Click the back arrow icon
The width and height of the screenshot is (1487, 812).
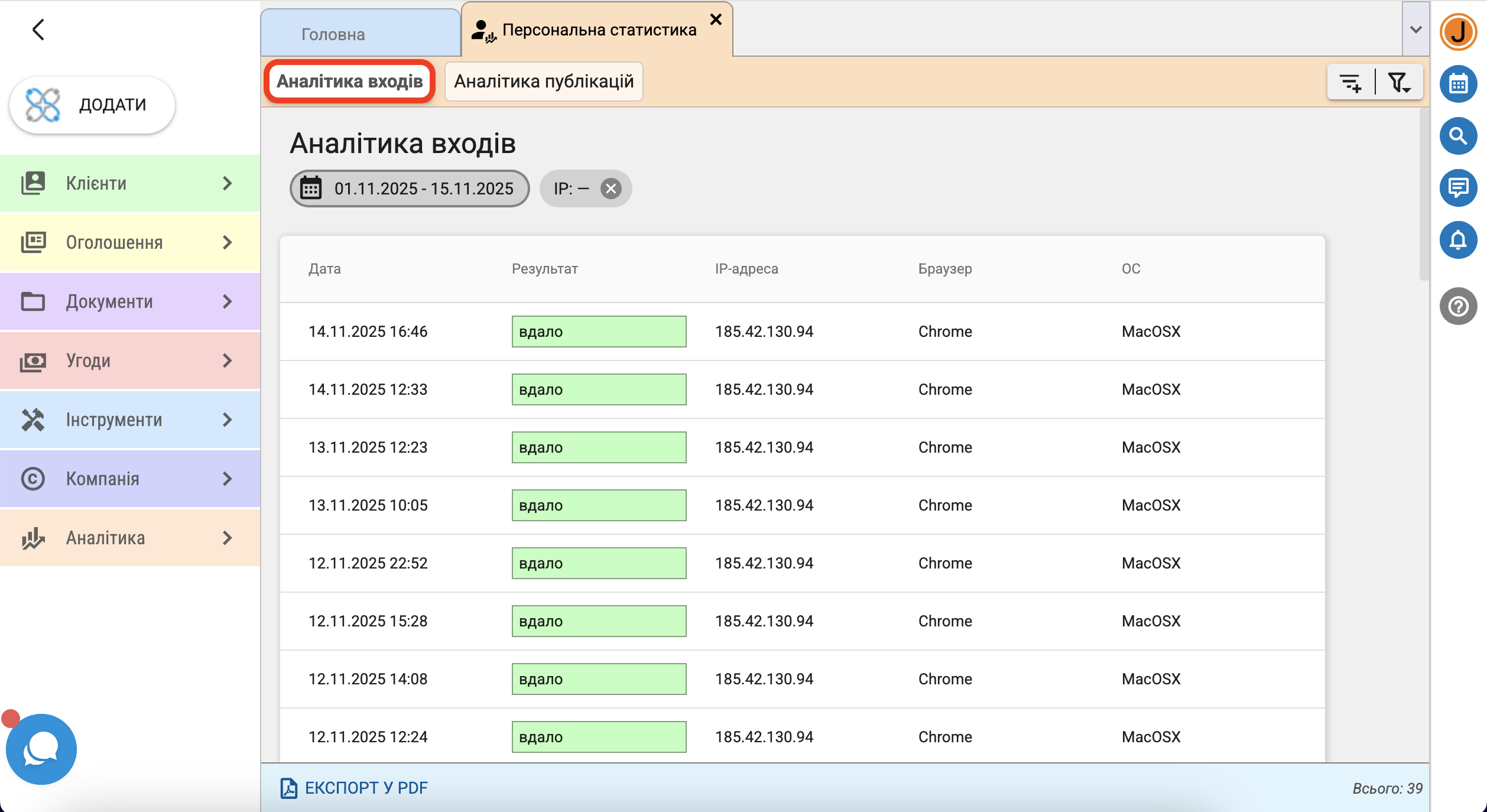pos(38,30)
